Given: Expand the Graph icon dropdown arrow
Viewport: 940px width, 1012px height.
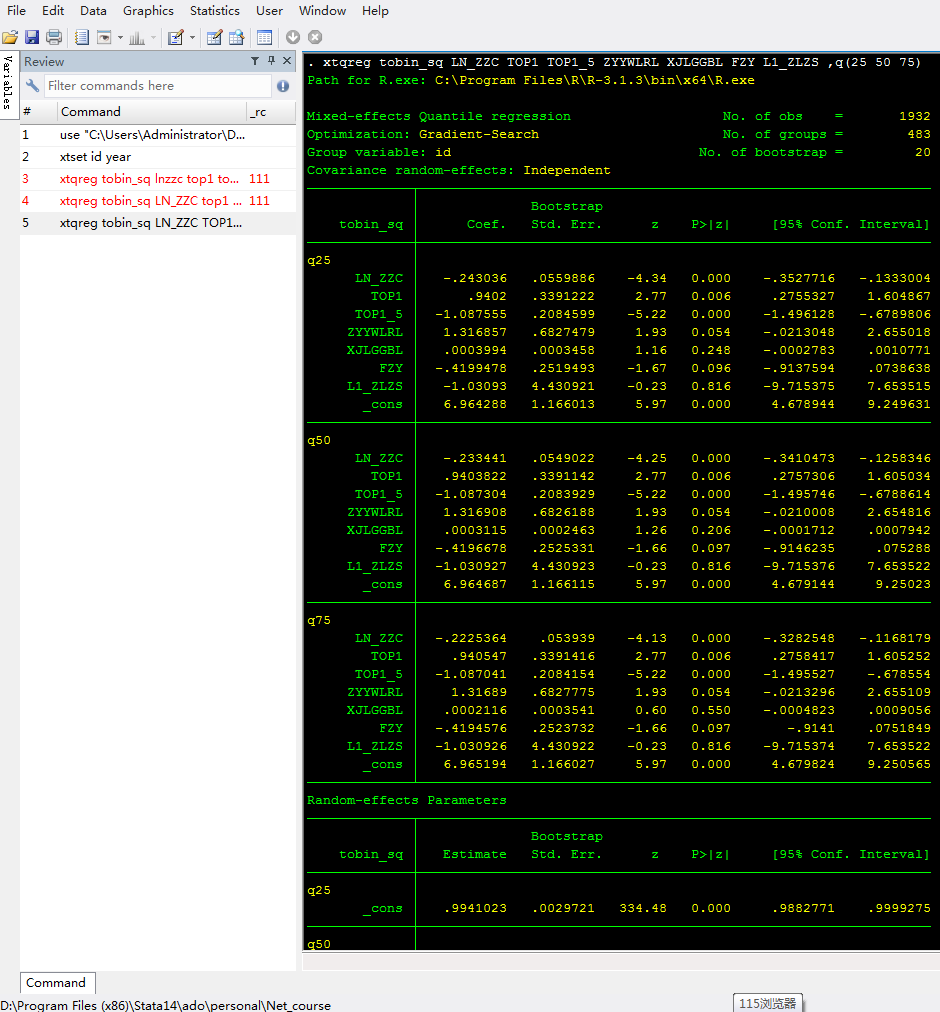Looking at the screenshot, I should 155,38.
